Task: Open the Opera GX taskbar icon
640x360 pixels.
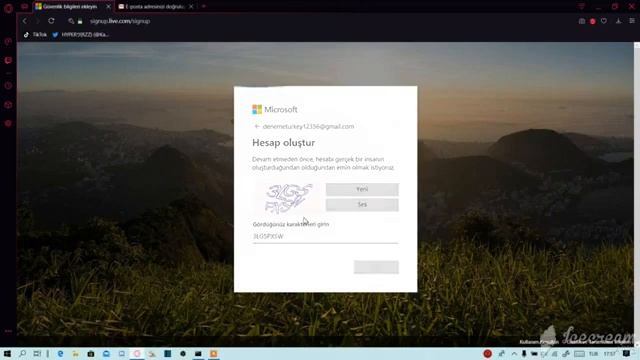Action: tap(137, 353)
